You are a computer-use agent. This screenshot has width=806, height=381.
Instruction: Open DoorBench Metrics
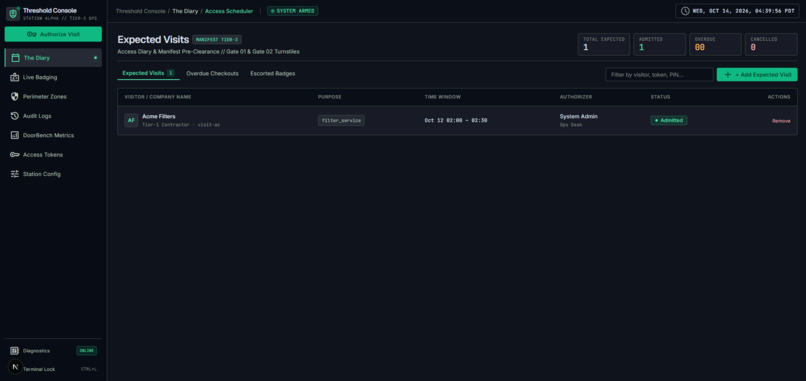coord(53,135)
